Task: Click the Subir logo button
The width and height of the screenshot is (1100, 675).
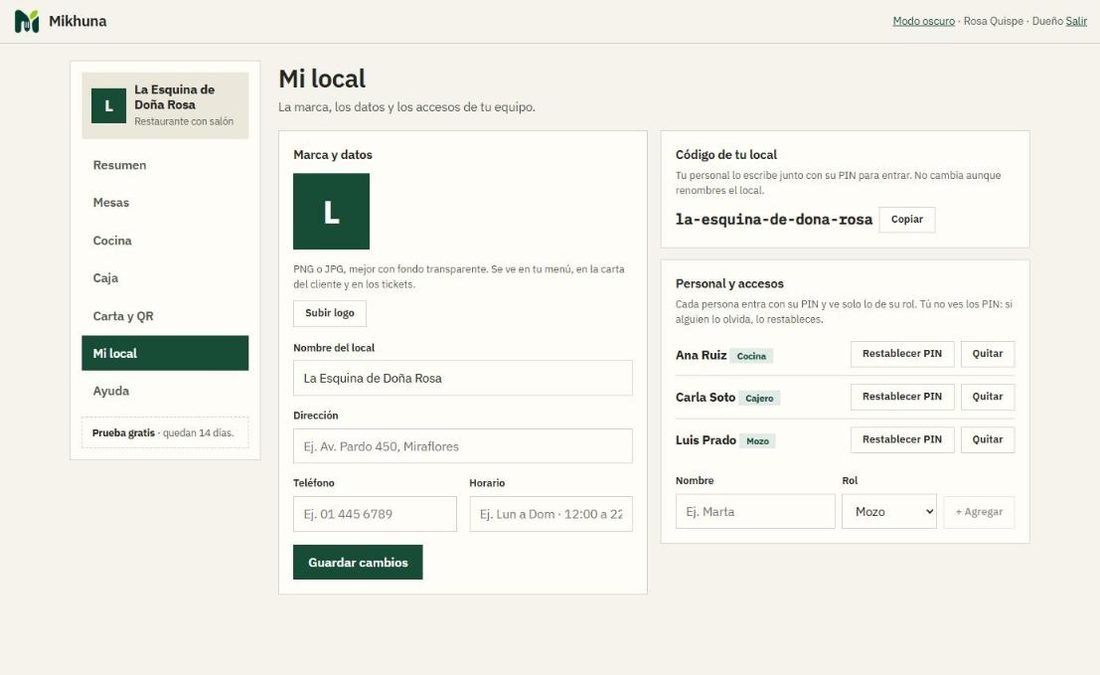Action: coord(330,313)
